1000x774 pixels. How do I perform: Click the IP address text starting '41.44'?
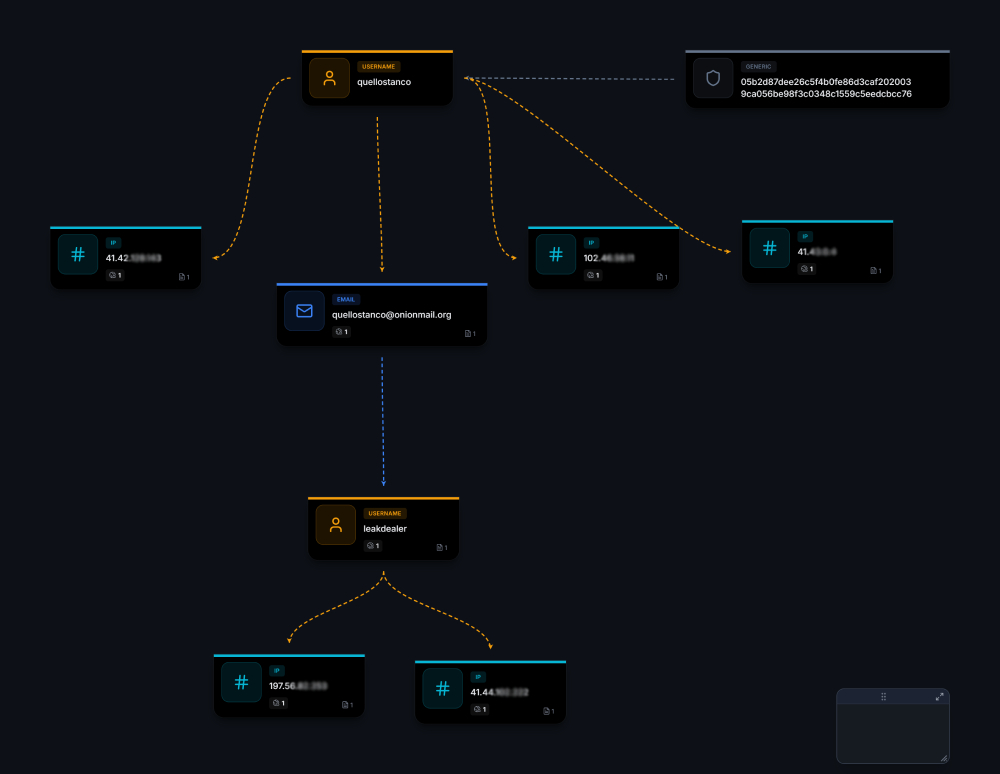point(499,692)
